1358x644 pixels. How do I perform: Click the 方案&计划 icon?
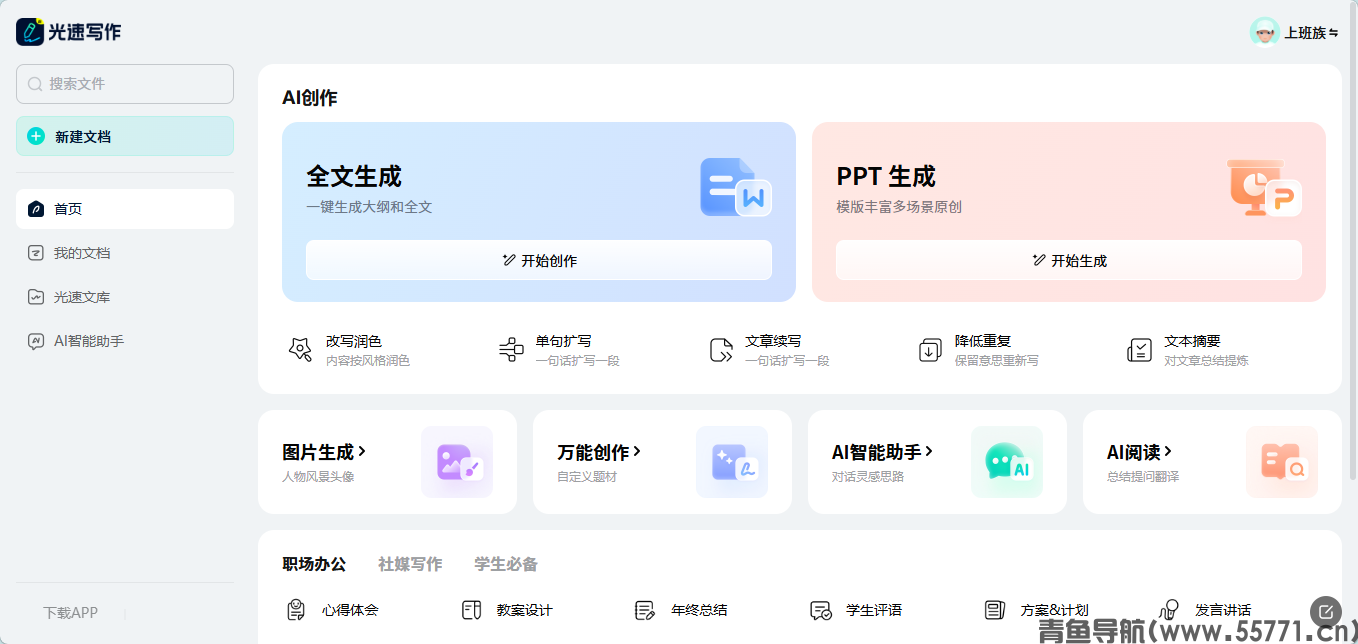pyautogui.click(x=995, y=610)
